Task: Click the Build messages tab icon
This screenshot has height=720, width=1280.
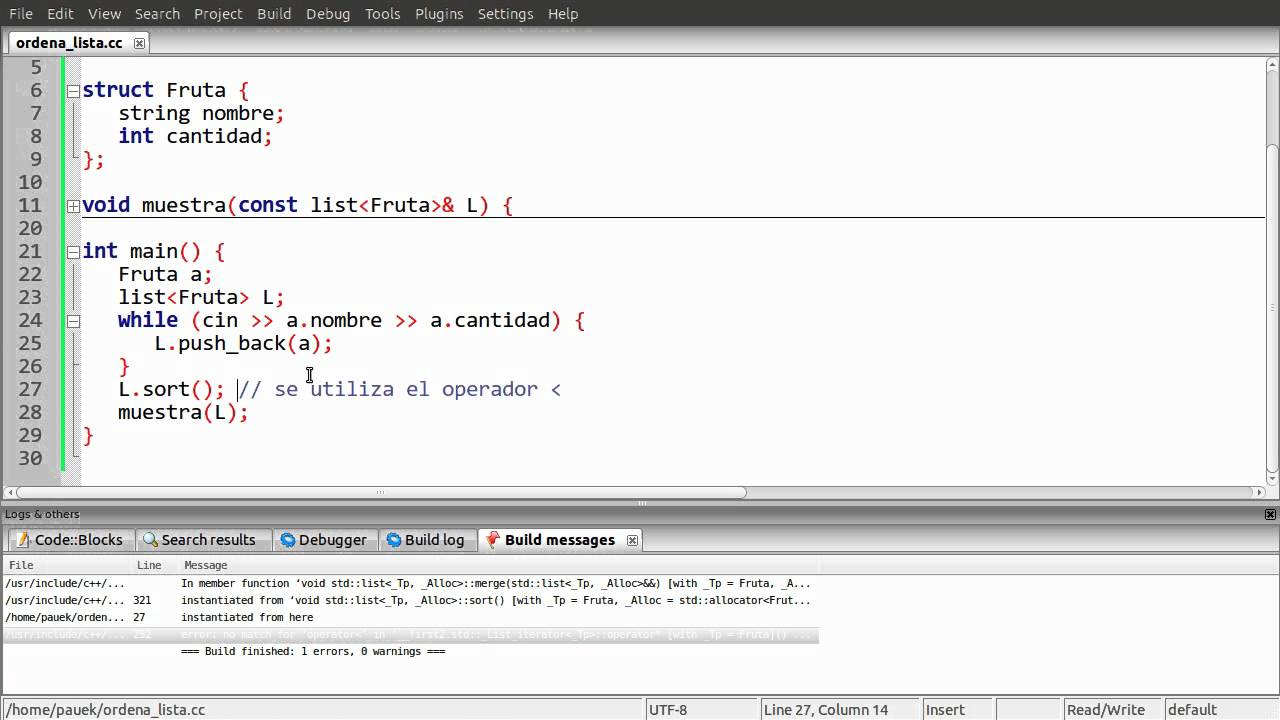Action: [x=493, y=540]
